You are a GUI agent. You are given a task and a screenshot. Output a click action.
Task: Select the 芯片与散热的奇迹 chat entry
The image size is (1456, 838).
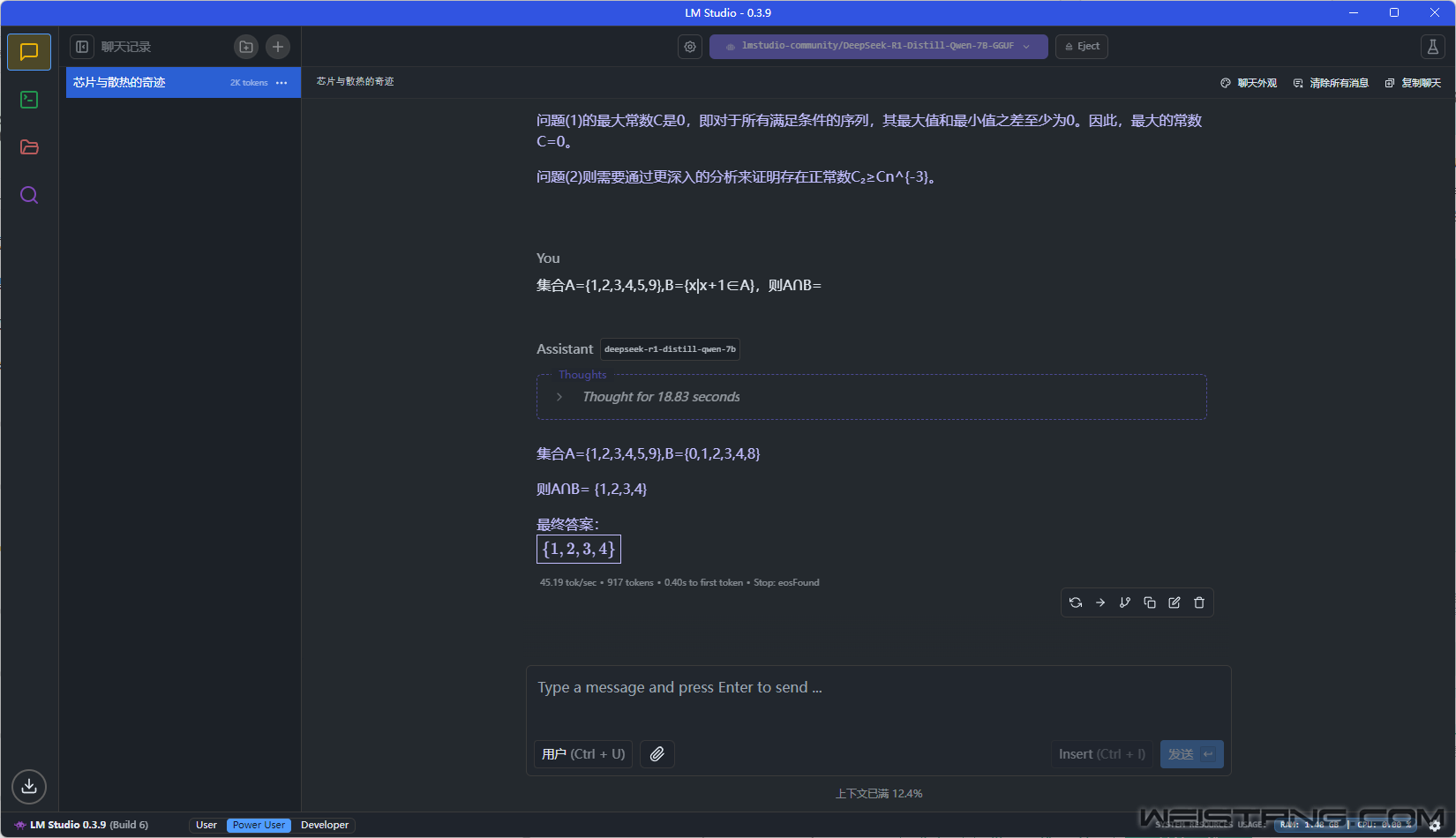tap(184, 83)
